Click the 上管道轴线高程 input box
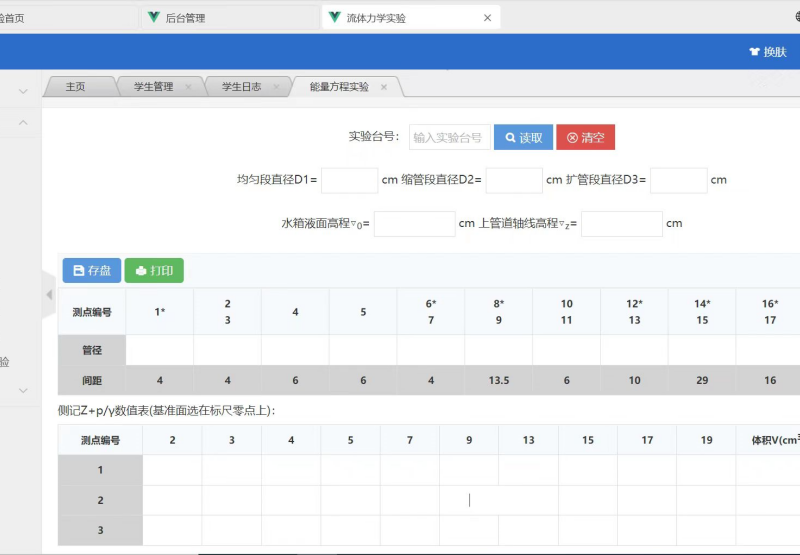This screenshot has width=800, height=555. 622,223
